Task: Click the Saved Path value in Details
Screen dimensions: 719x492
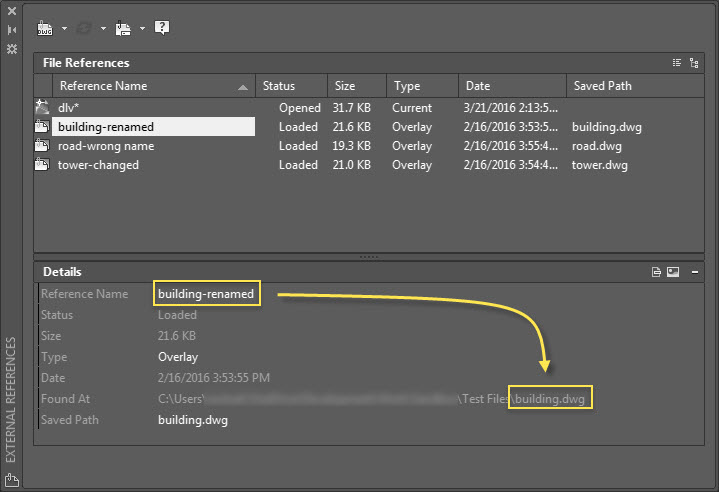Action: (193, 420)
